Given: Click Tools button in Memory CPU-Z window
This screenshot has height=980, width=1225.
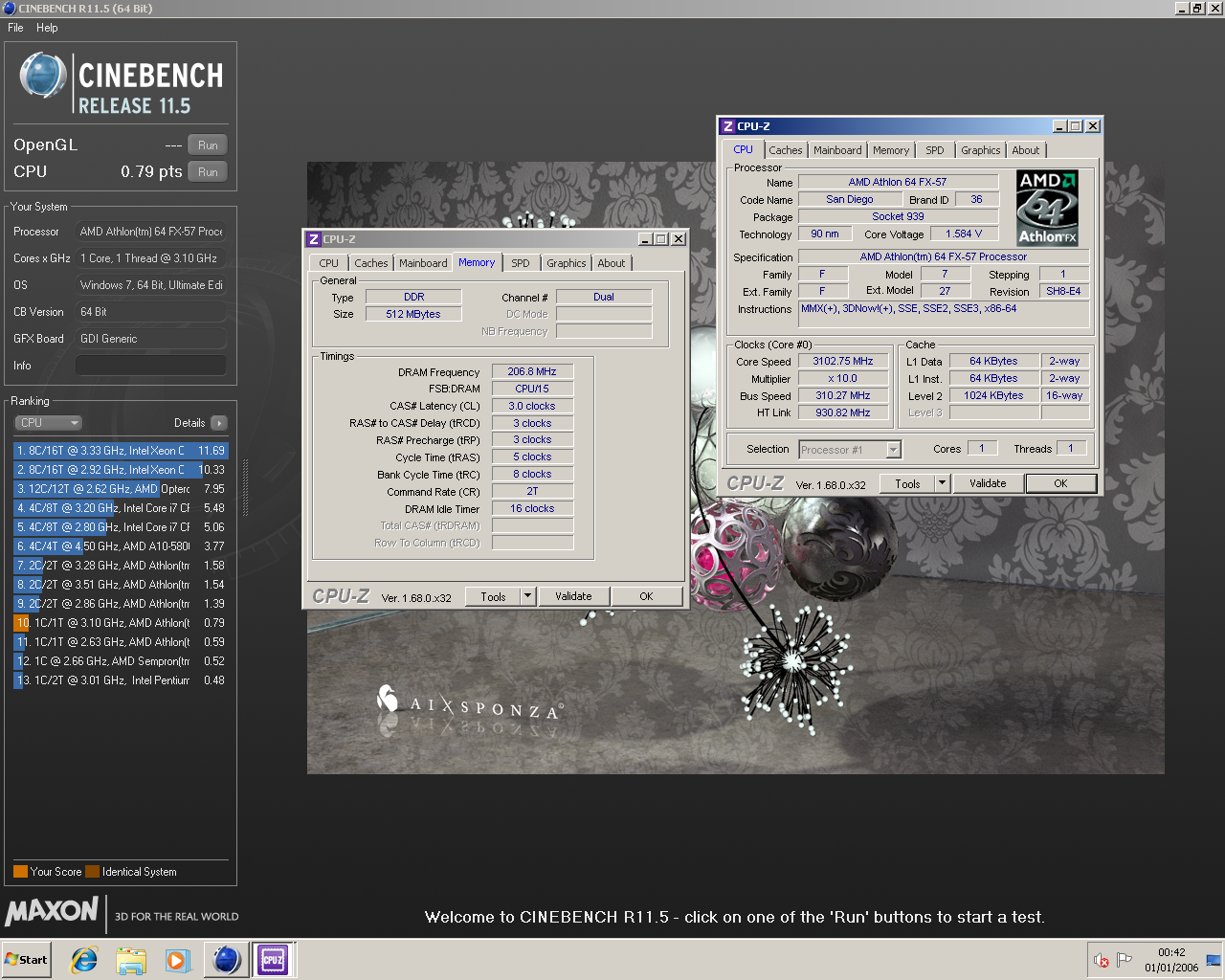Looking at the screenshot, I should click(493, 596).
